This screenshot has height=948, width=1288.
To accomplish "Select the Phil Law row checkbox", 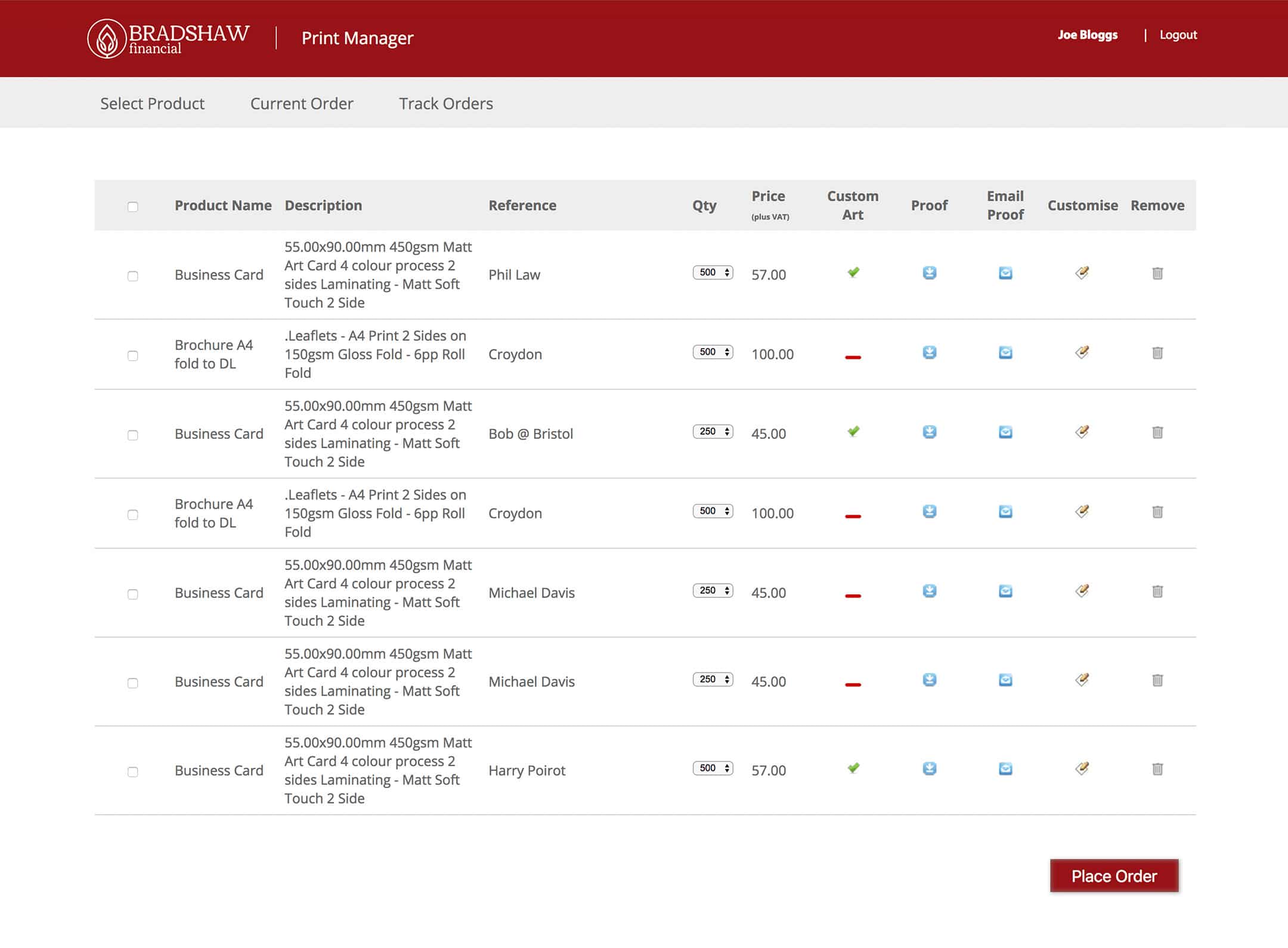I will click(x=132, y=276).
